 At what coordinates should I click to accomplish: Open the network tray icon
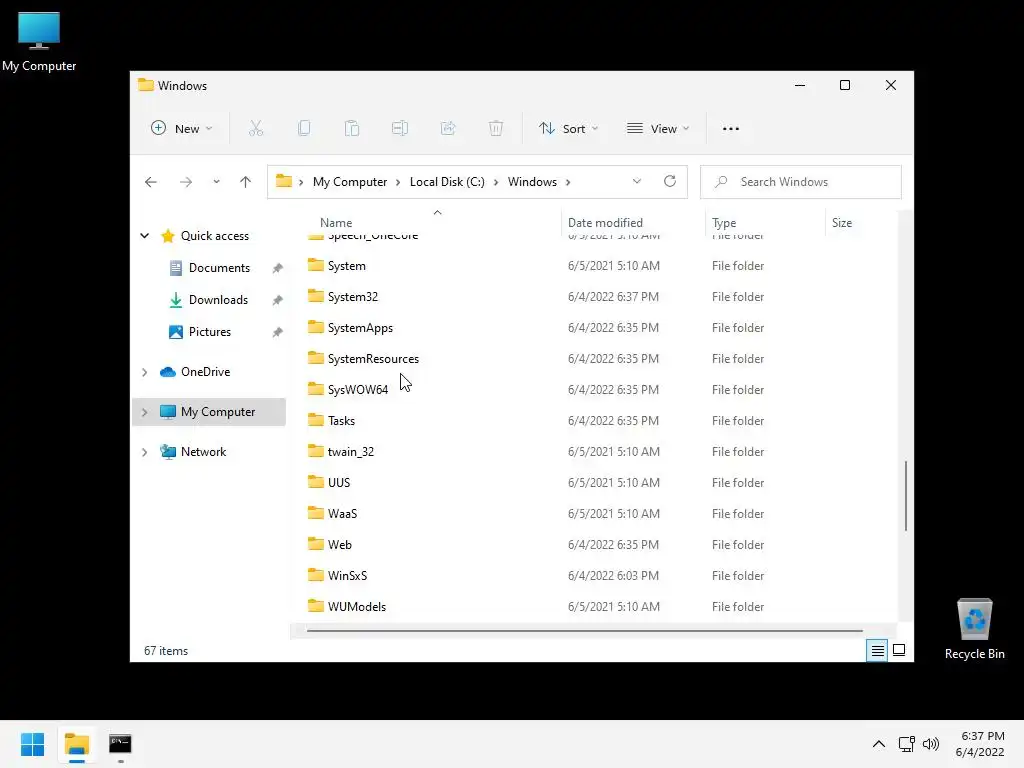pos(906,744)
